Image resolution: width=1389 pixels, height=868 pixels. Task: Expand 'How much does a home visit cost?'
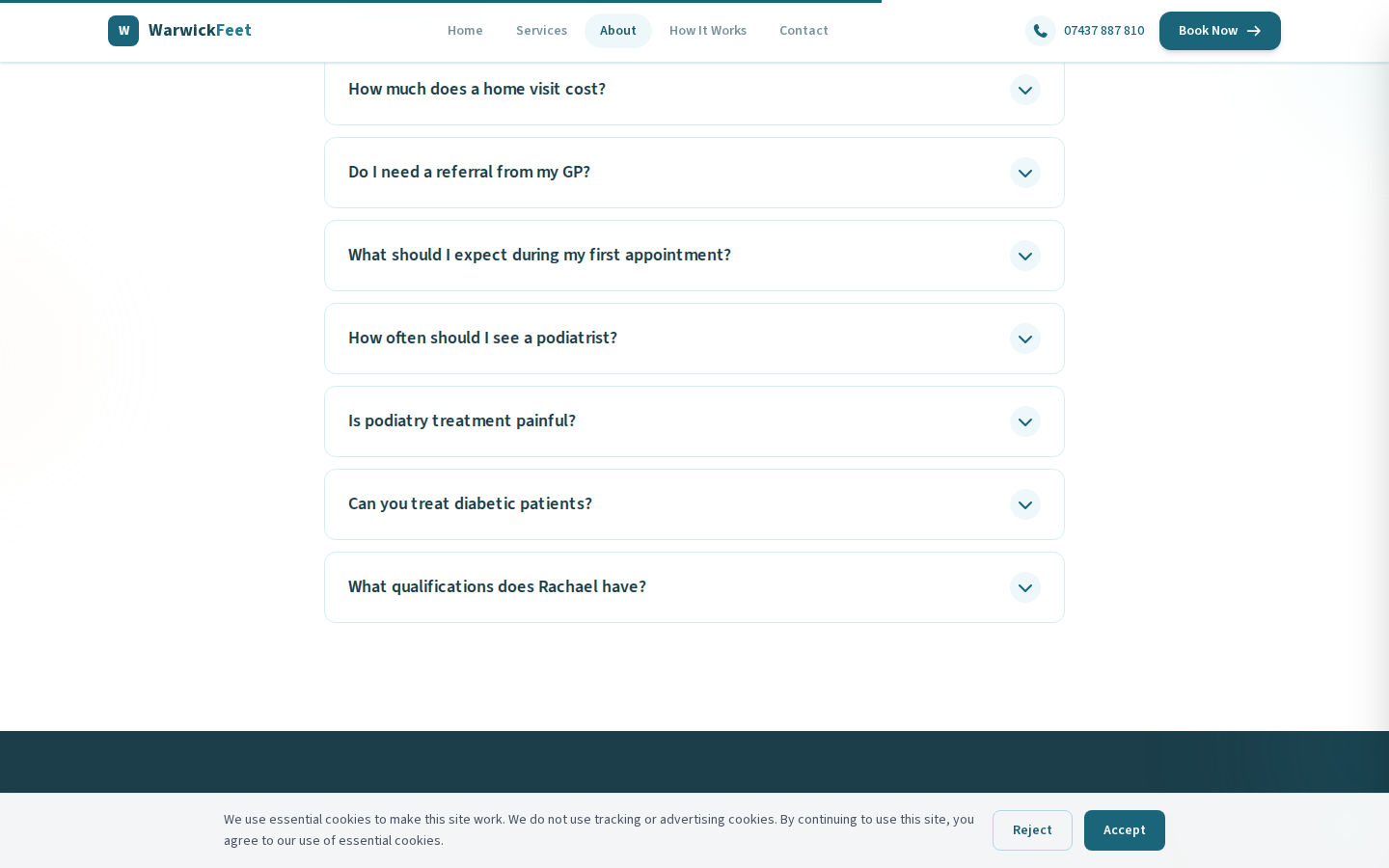(477, 89)
